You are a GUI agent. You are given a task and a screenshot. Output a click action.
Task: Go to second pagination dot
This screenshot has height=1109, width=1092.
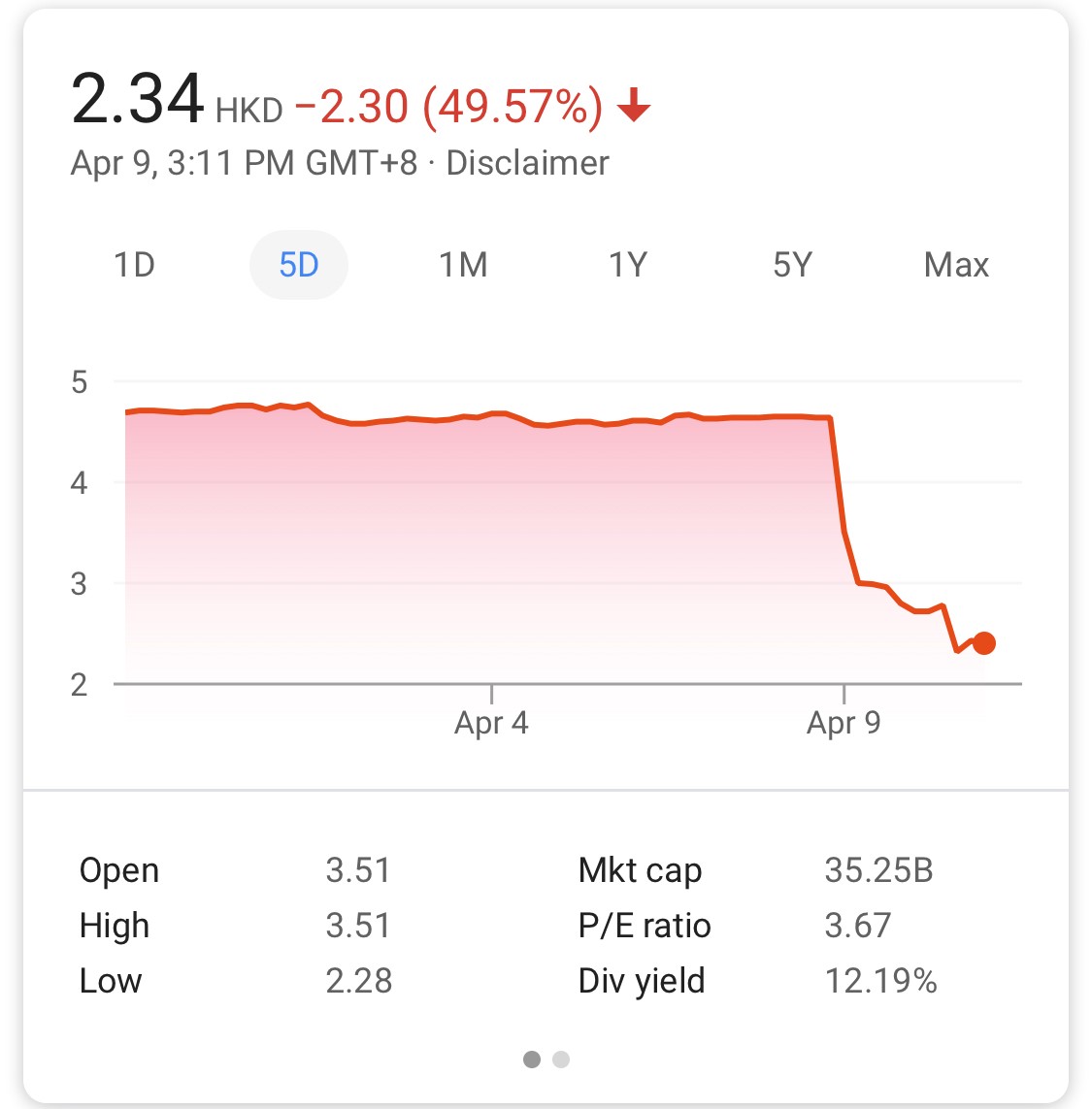(x=560, y=1059)
